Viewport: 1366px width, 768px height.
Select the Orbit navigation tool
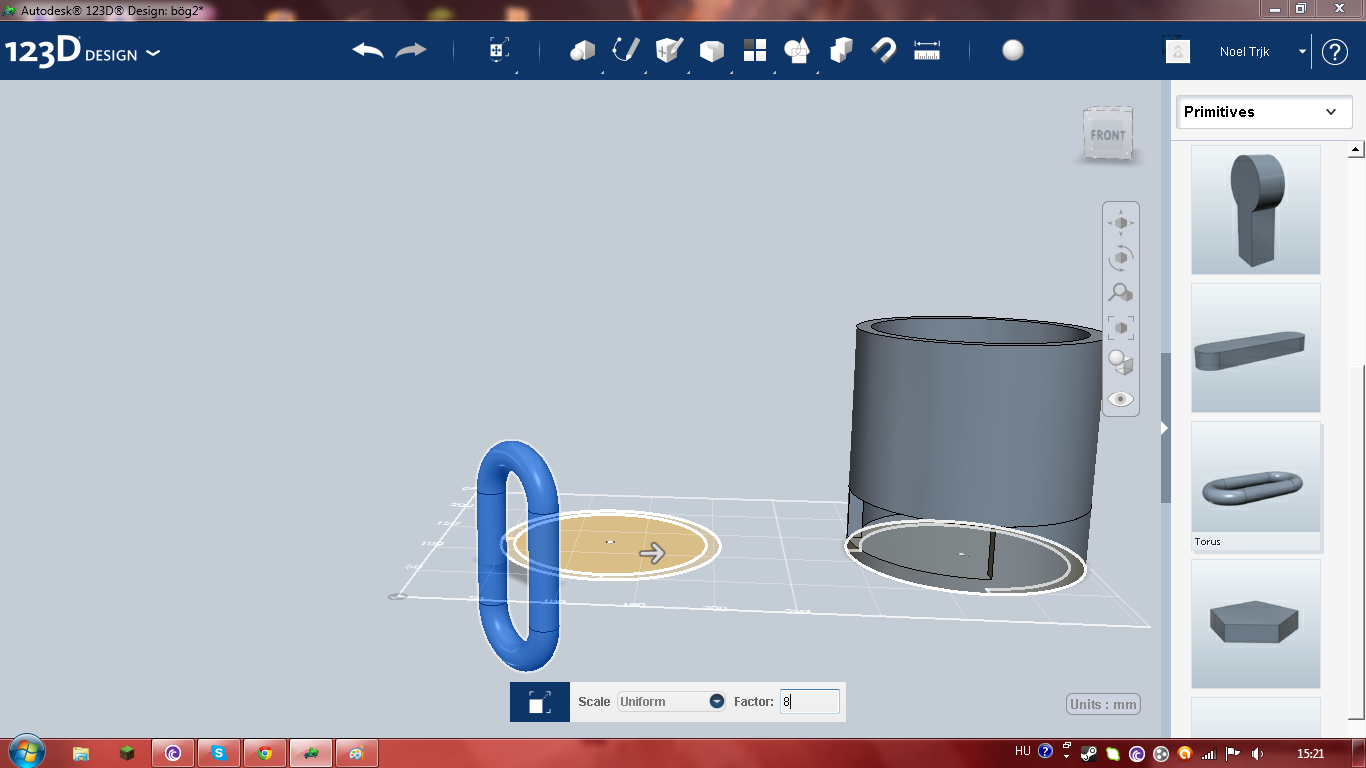tap(1121, 258)
